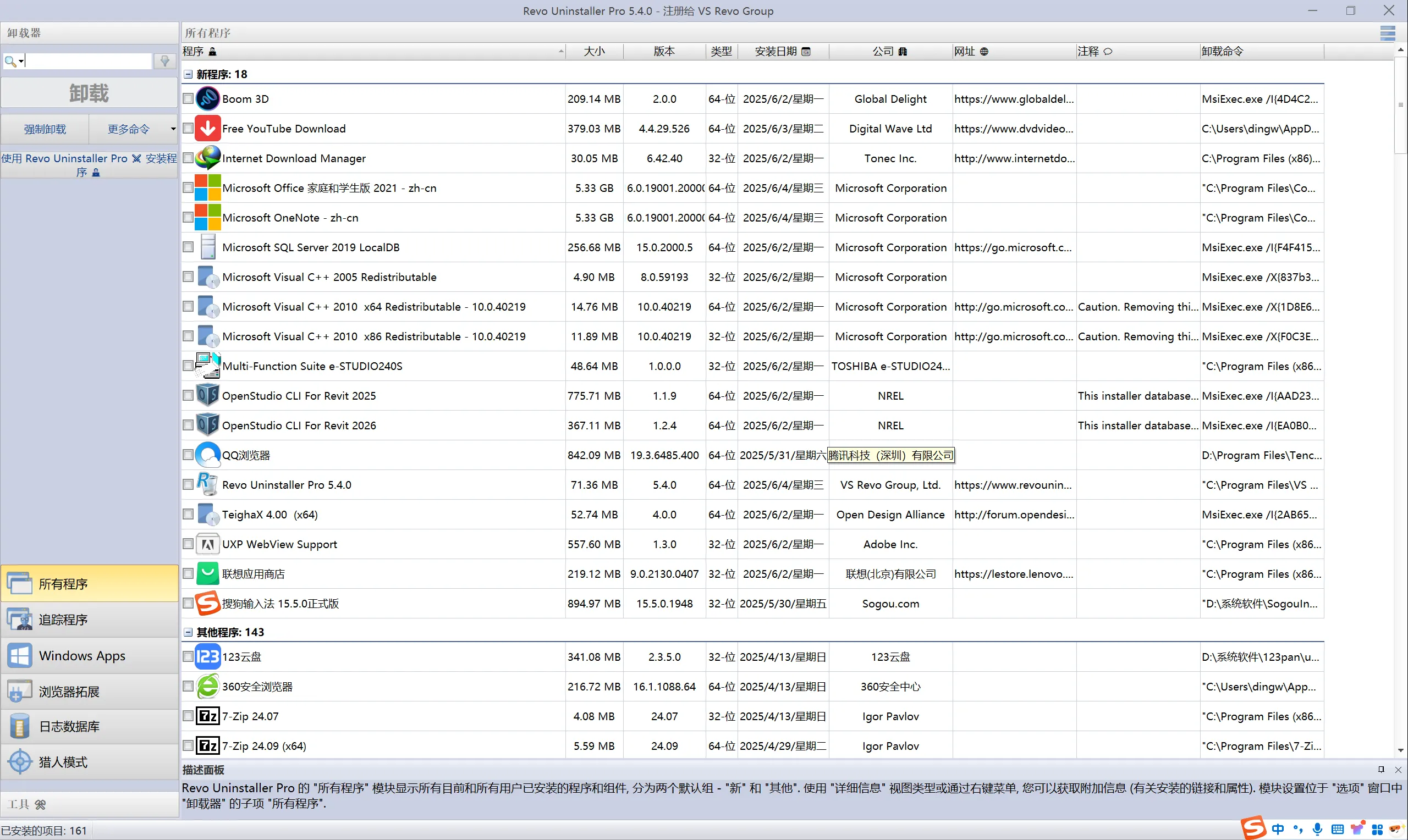
Task: Click the Free YouTube Download icon
Action: [x=207, y=129]
